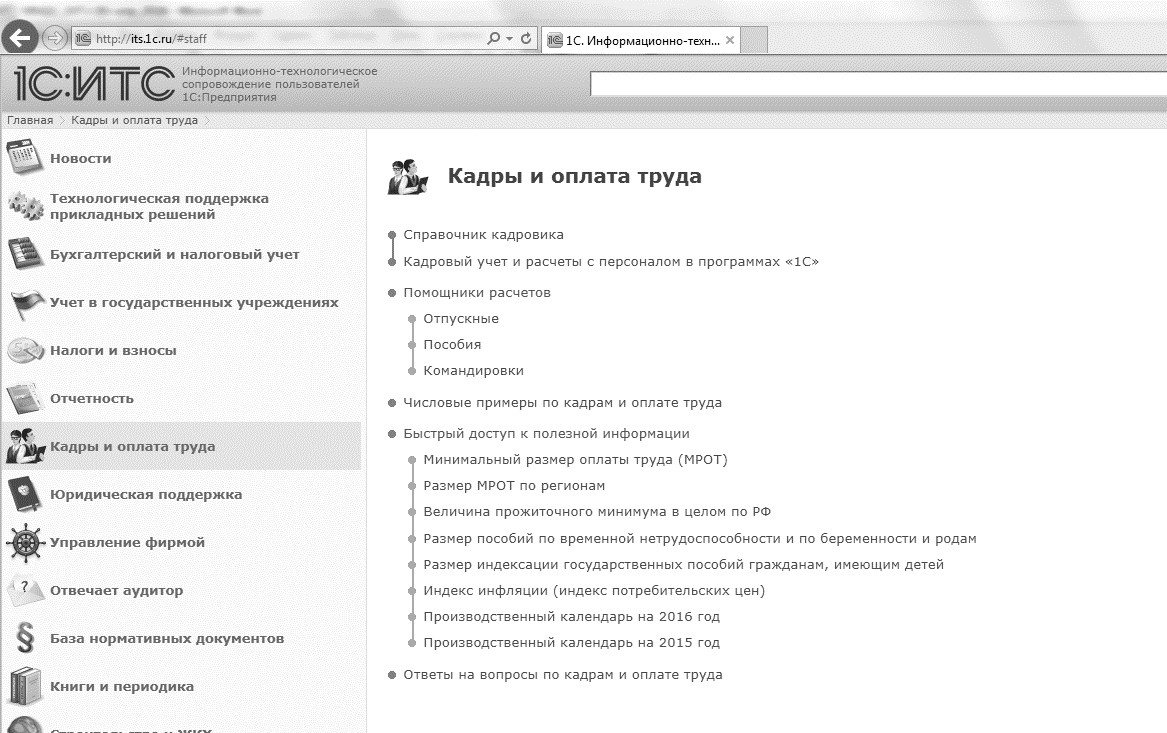Image resolution: width=1167 pixels, height=733 pixels.
Task: Open Ответы на вопросы по кадрам link
Action: 563,675
